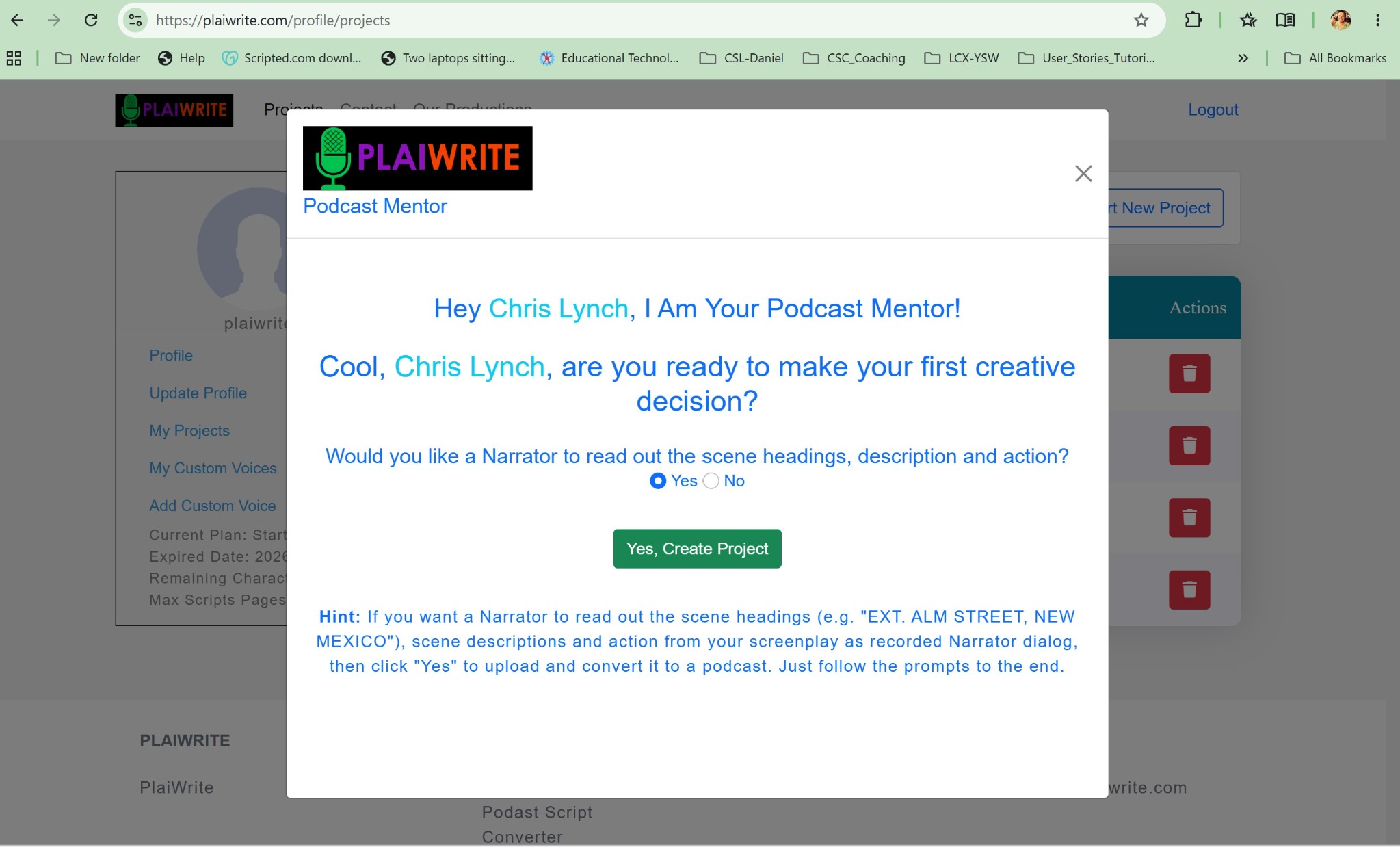Open the All Bookmarks folder
Screen dimensions: 1400x847
pos(1336,58)
